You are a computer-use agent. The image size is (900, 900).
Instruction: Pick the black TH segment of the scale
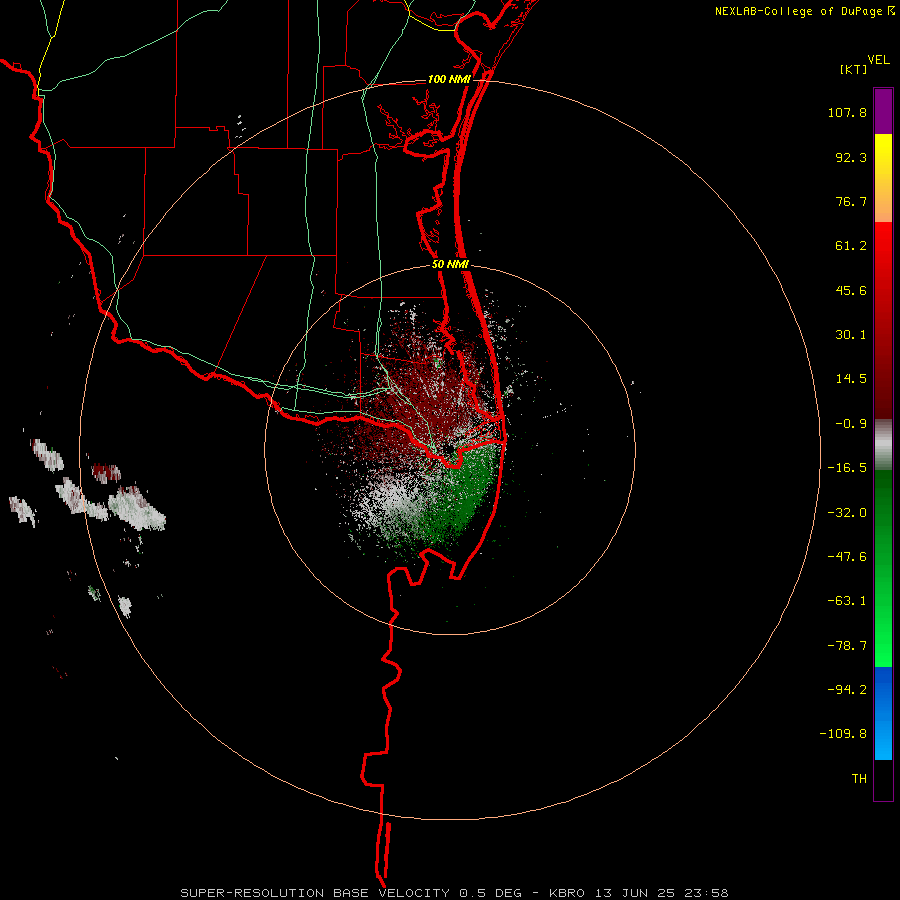tap(883, 780)
